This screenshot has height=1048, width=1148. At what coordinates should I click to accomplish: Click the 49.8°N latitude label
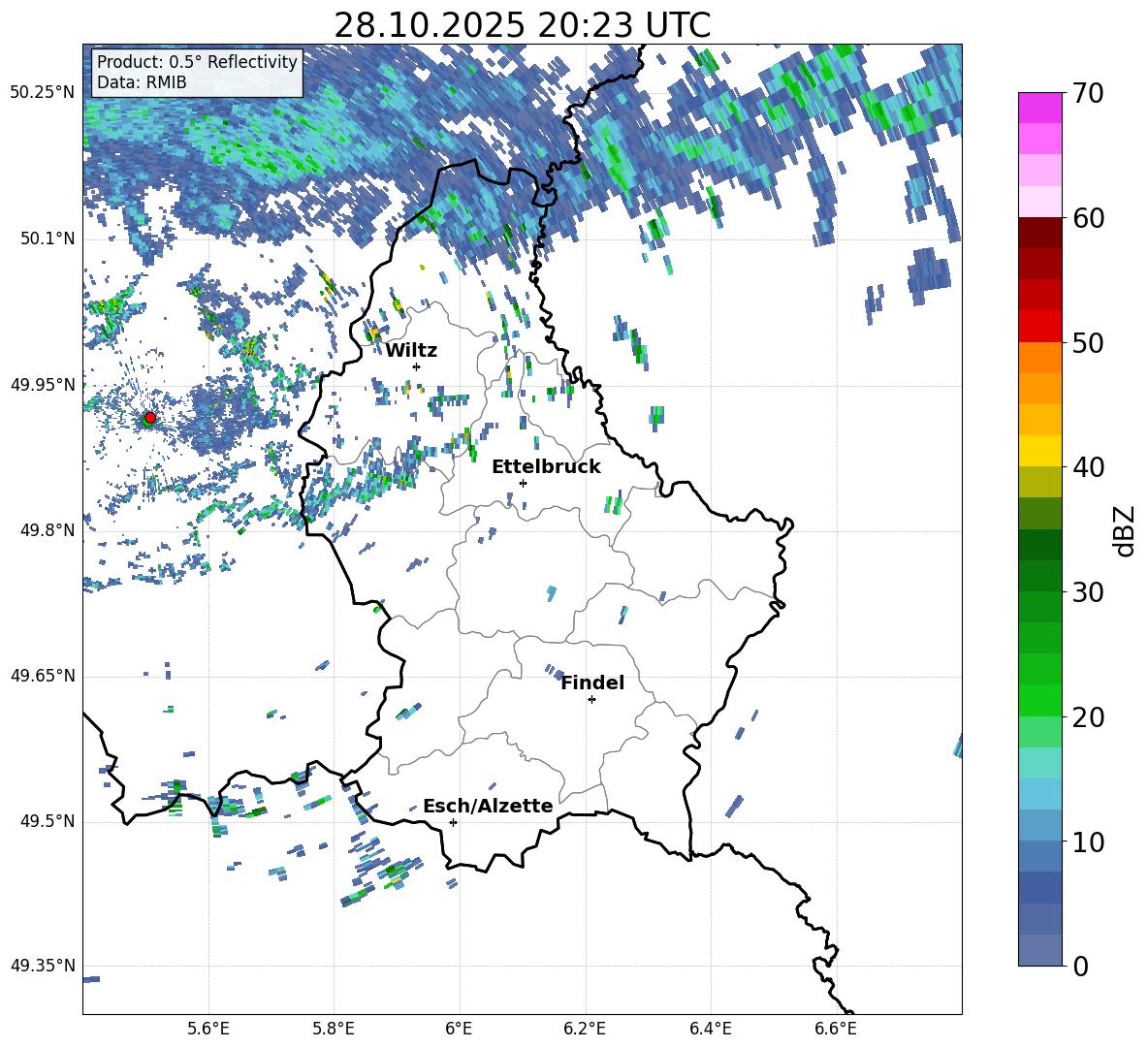[47, 530]
